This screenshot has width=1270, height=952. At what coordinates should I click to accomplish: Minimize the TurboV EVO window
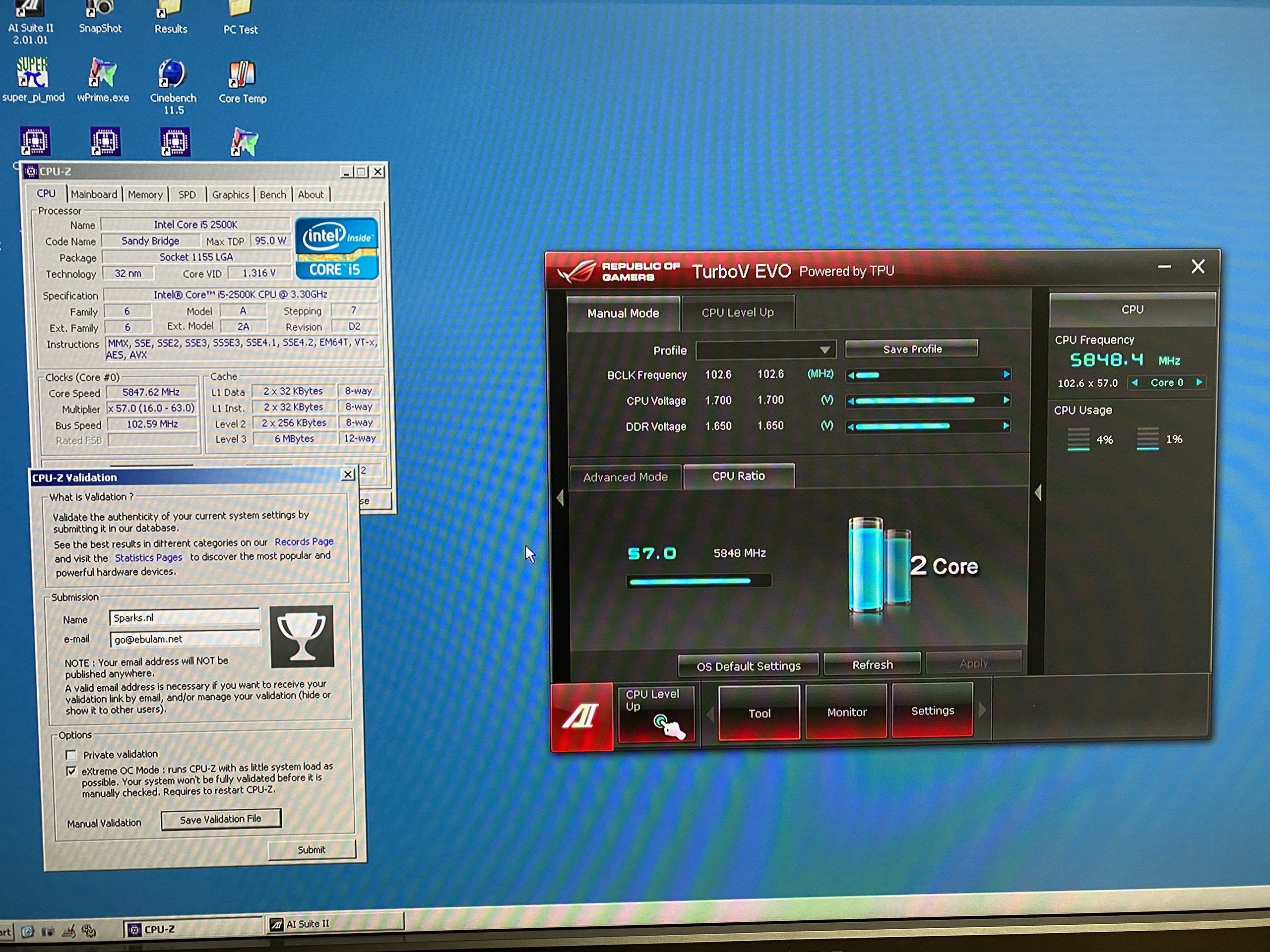point(1164,267)
